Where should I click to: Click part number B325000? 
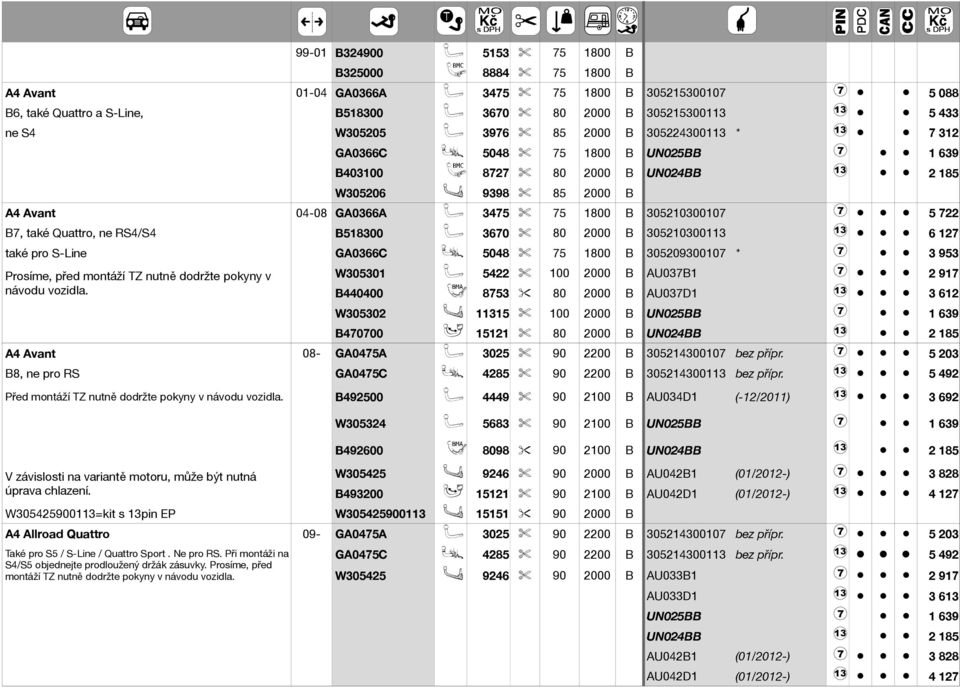pyautogui.click(x=359, y=73)
